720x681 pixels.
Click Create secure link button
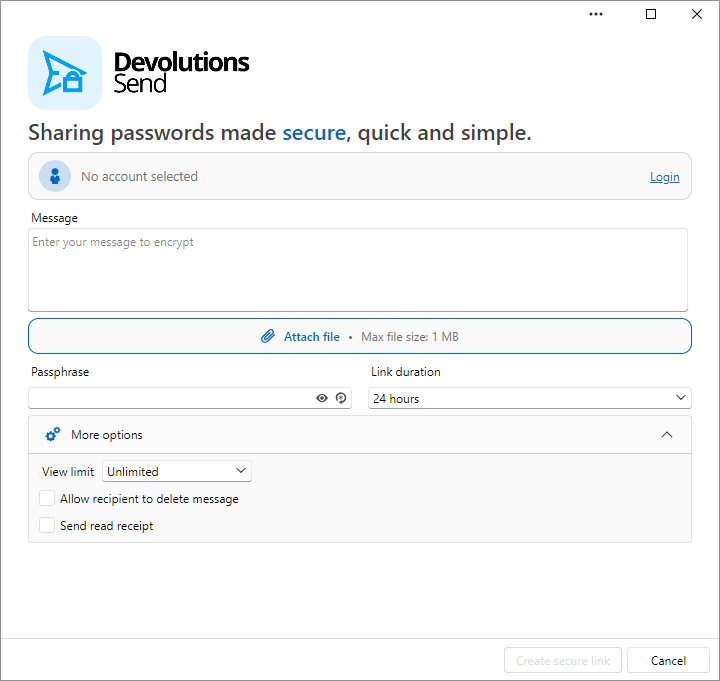click(562, 660)
